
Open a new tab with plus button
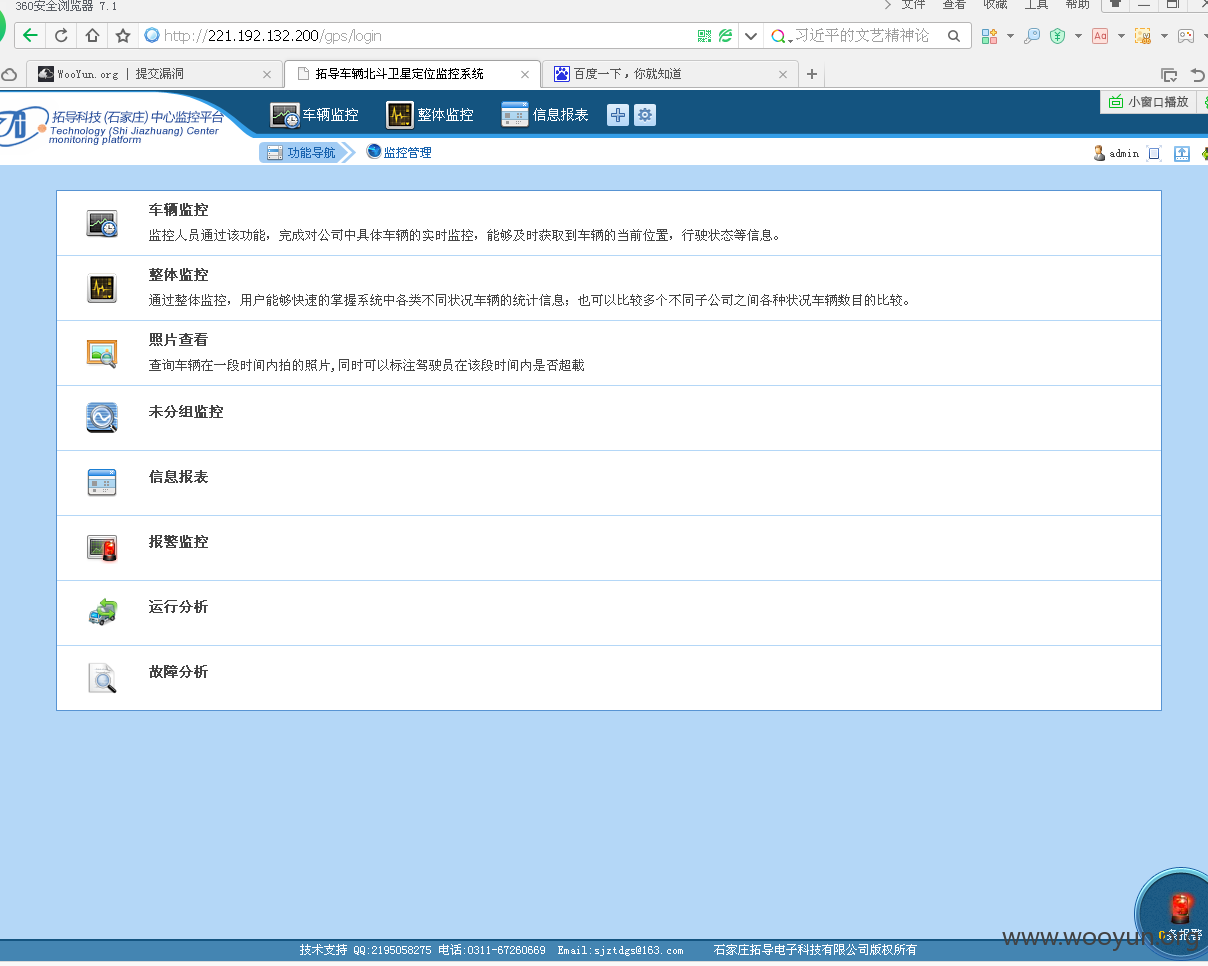point(812,74)
